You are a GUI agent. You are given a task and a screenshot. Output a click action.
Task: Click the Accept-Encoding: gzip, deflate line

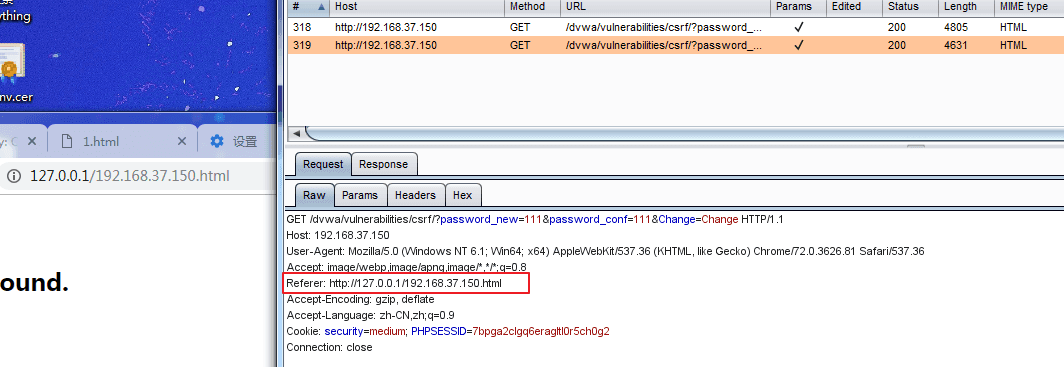coord(360,299)
